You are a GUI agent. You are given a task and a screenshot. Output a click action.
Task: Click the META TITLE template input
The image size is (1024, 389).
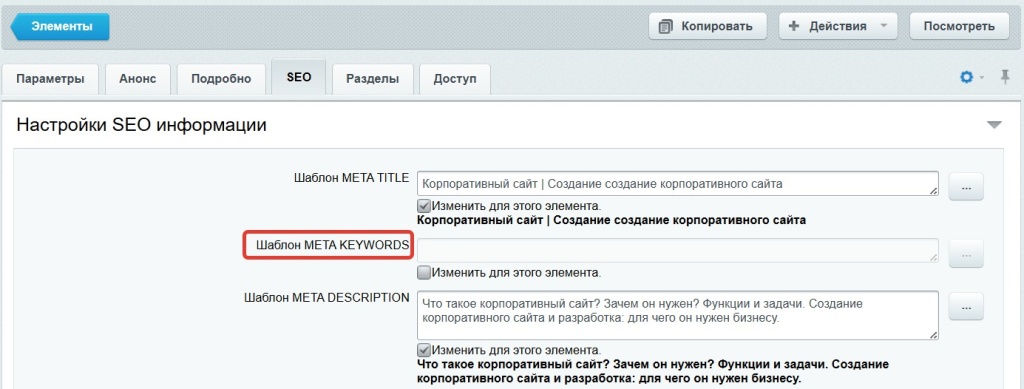[x=678, y=184]
